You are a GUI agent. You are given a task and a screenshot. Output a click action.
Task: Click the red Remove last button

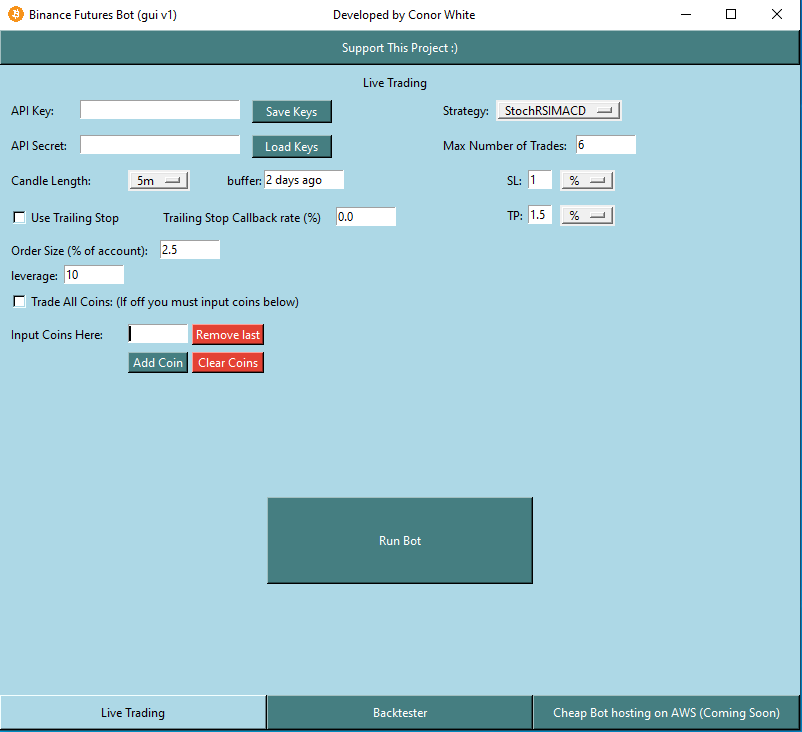[228, 335]
